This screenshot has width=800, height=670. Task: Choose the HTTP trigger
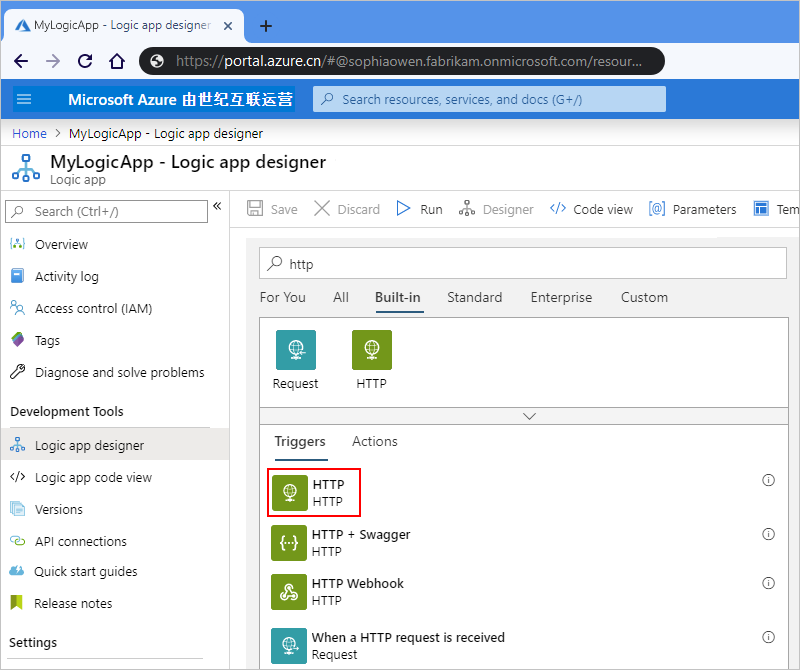click(x=314, y=492)
